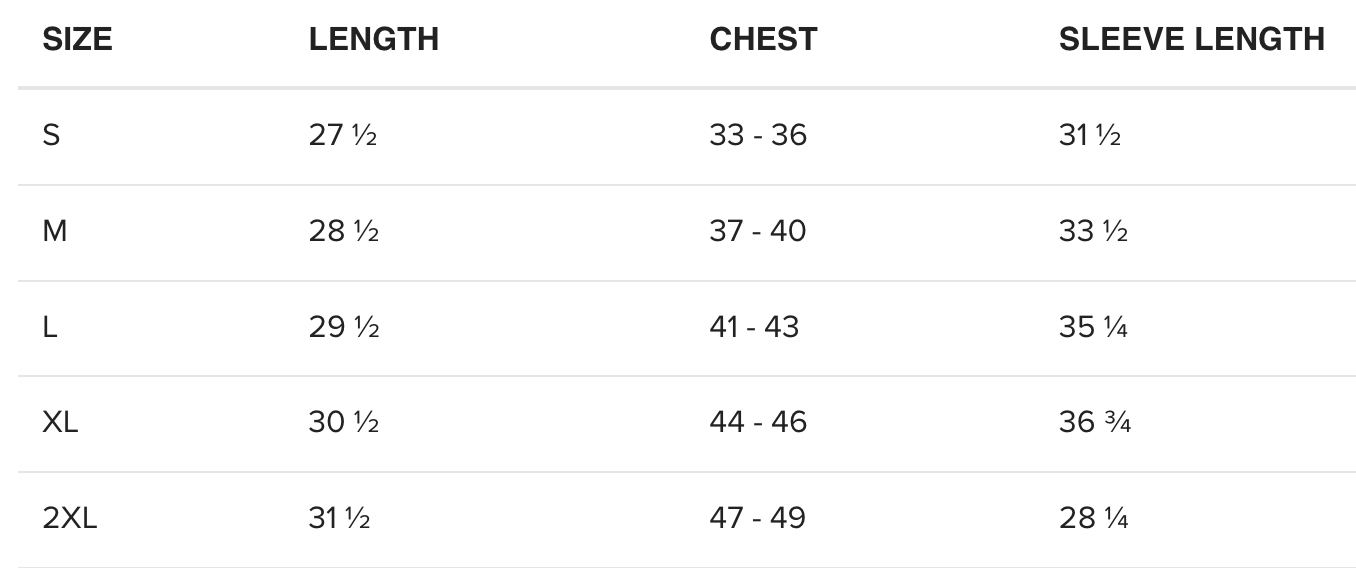Click the SIZE column header
Image resolution: width=1356 pixels, height=568 pixels.
coord(77,39)
